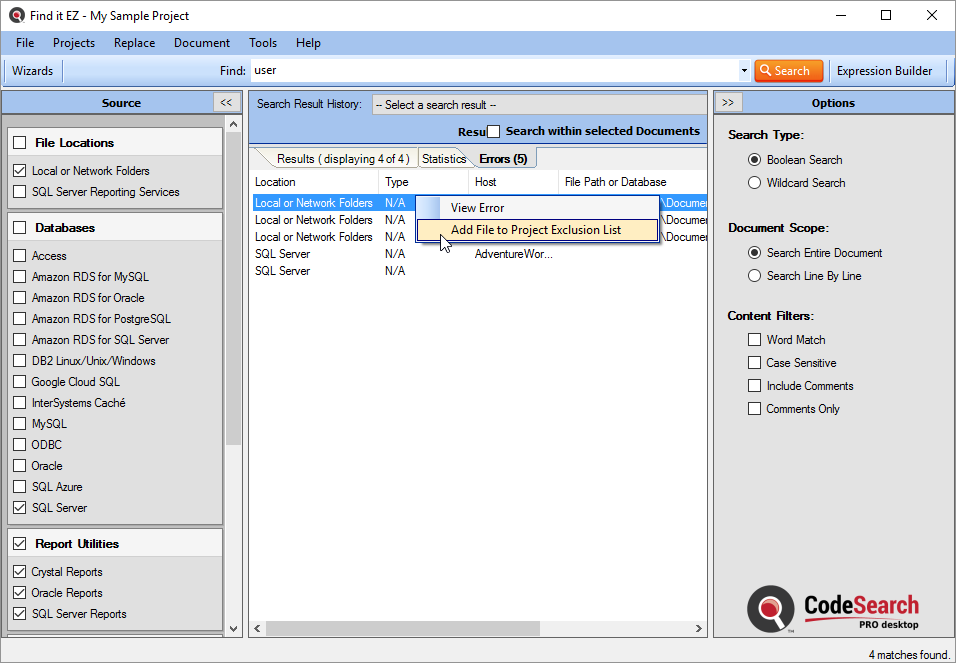The width and height of the screenshot is (956, 663).
Task: Uncheck the SQL Server database checkbox
Action: pyautogui.click(x=20, y=508)
